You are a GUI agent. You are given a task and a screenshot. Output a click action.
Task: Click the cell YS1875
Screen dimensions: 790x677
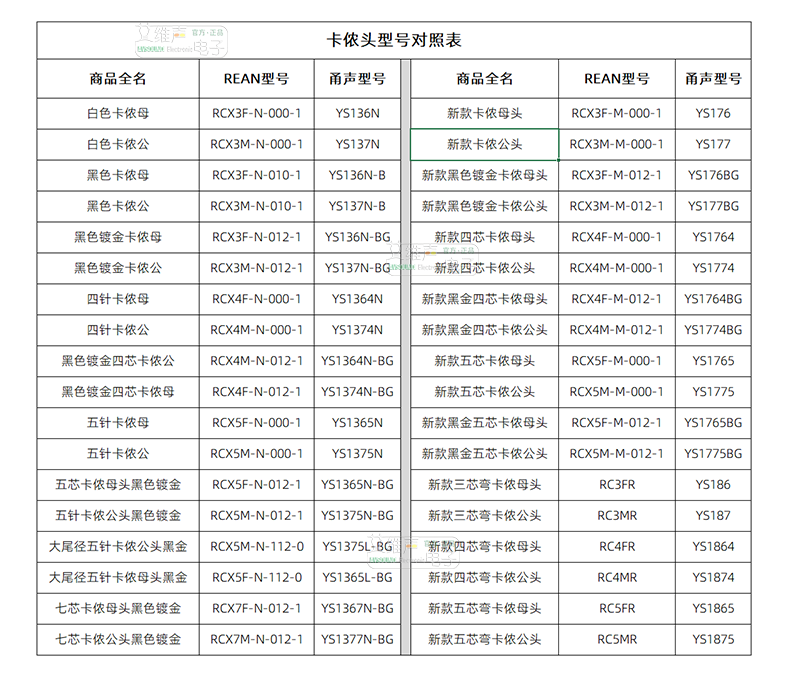click(713, 640)
